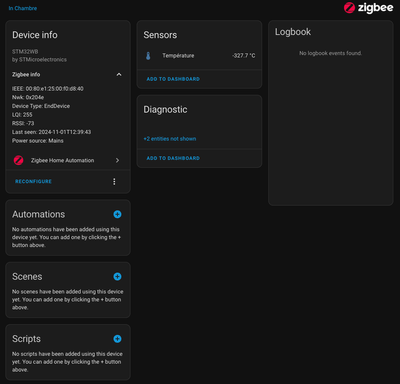Click the Automations heading

point(39,214)
